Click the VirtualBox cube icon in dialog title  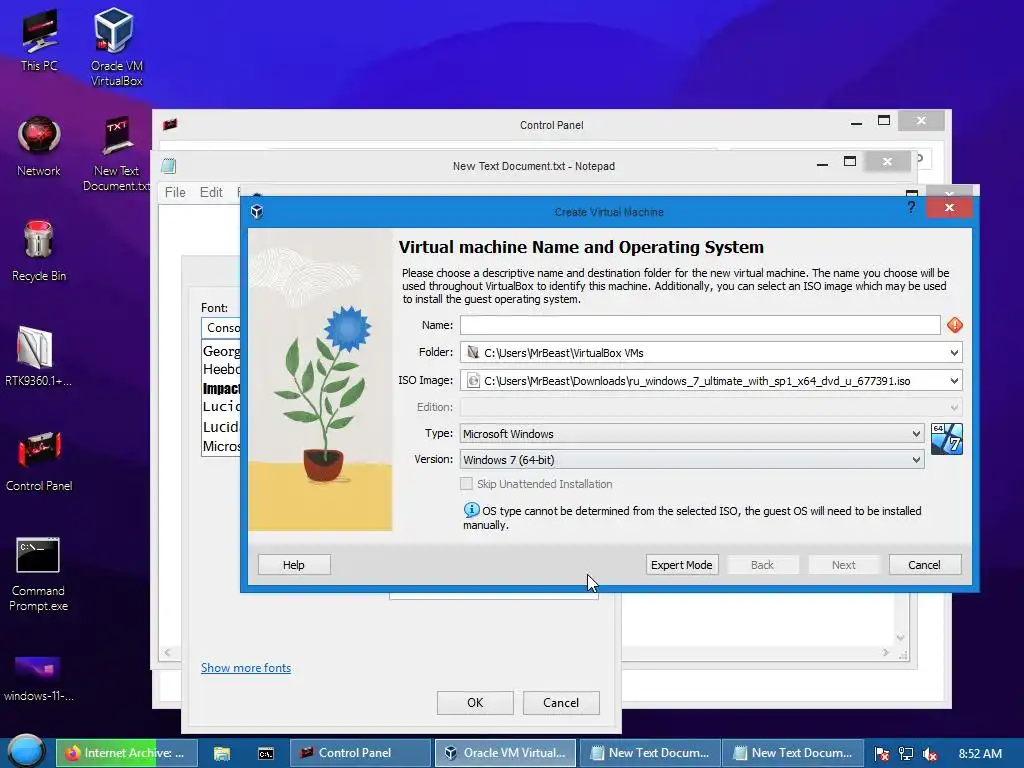coord(257,212)
